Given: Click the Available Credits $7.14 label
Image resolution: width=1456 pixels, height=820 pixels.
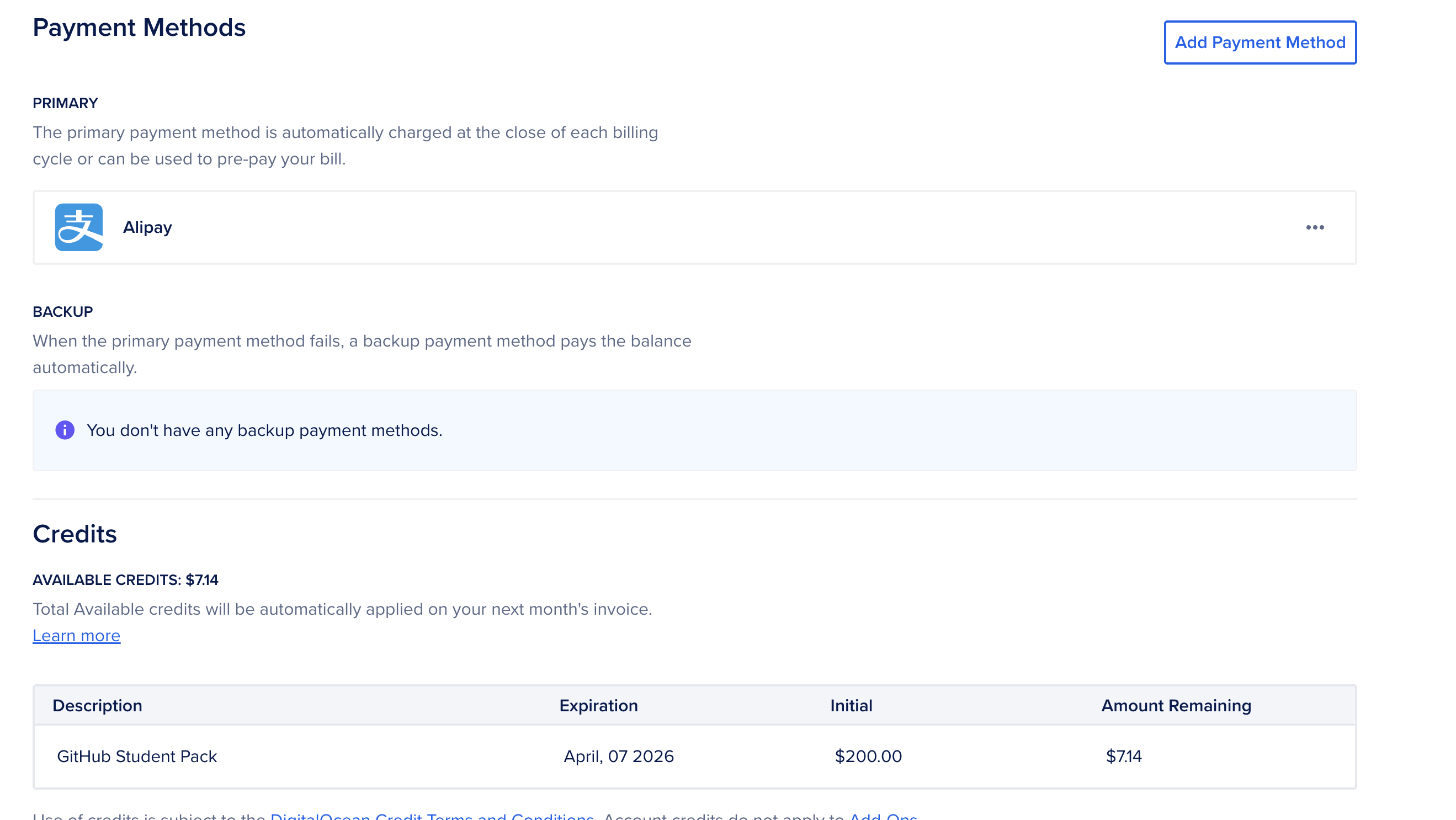Looking at the screenshot, I should click(x=125, y=580).
